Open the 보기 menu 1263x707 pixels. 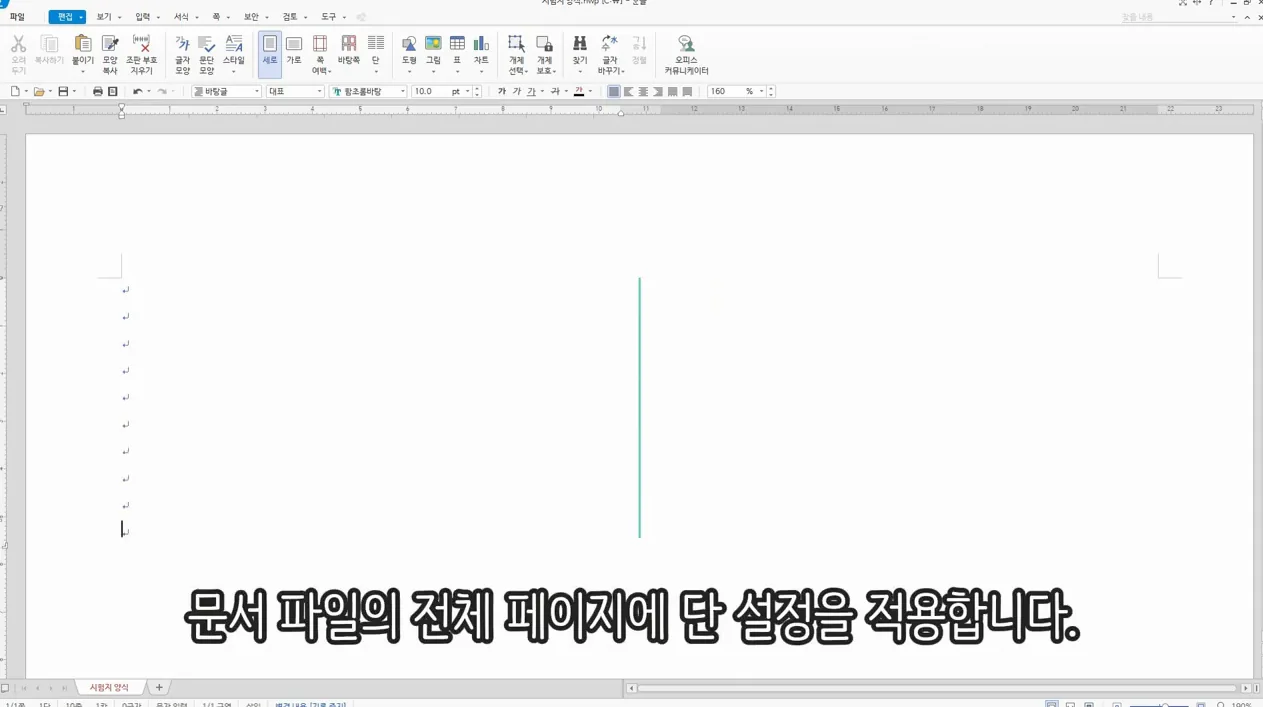coord(104,17)
